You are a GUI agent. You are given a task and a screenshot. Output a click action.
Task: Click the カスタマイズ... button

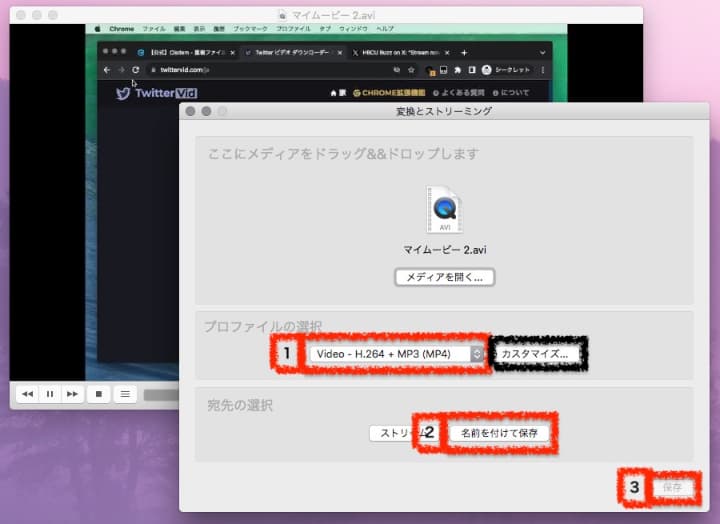[539, 354]
